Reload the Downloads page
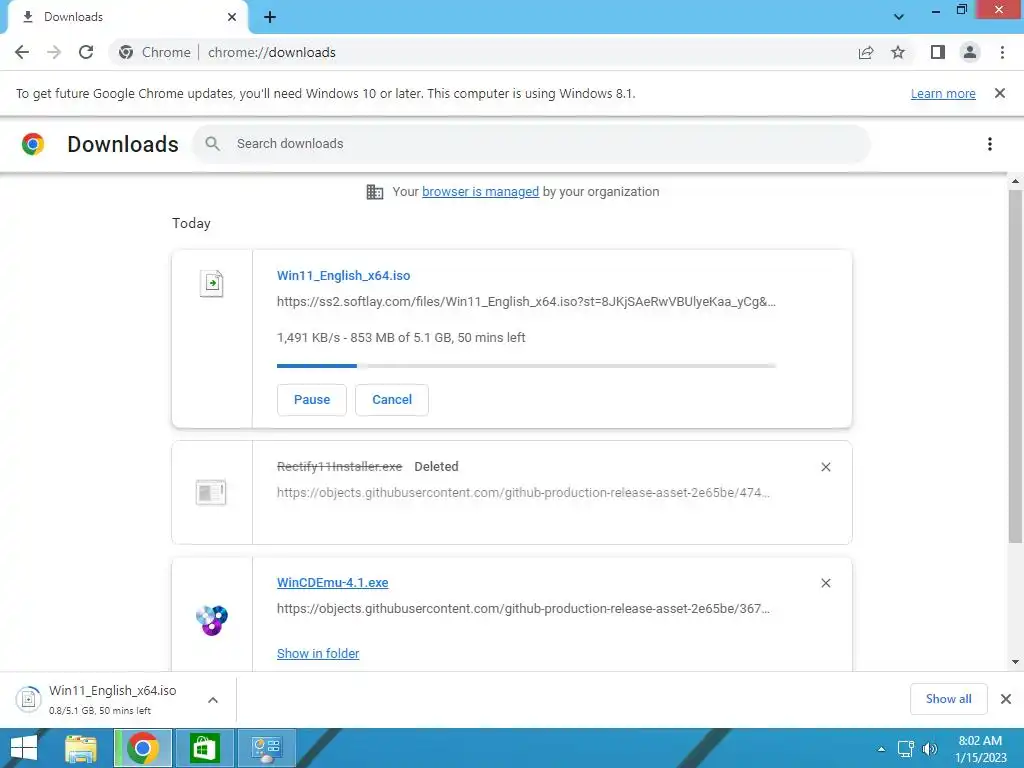Image resolution: width=1024 pixels, height=768 pixels. 86,52
